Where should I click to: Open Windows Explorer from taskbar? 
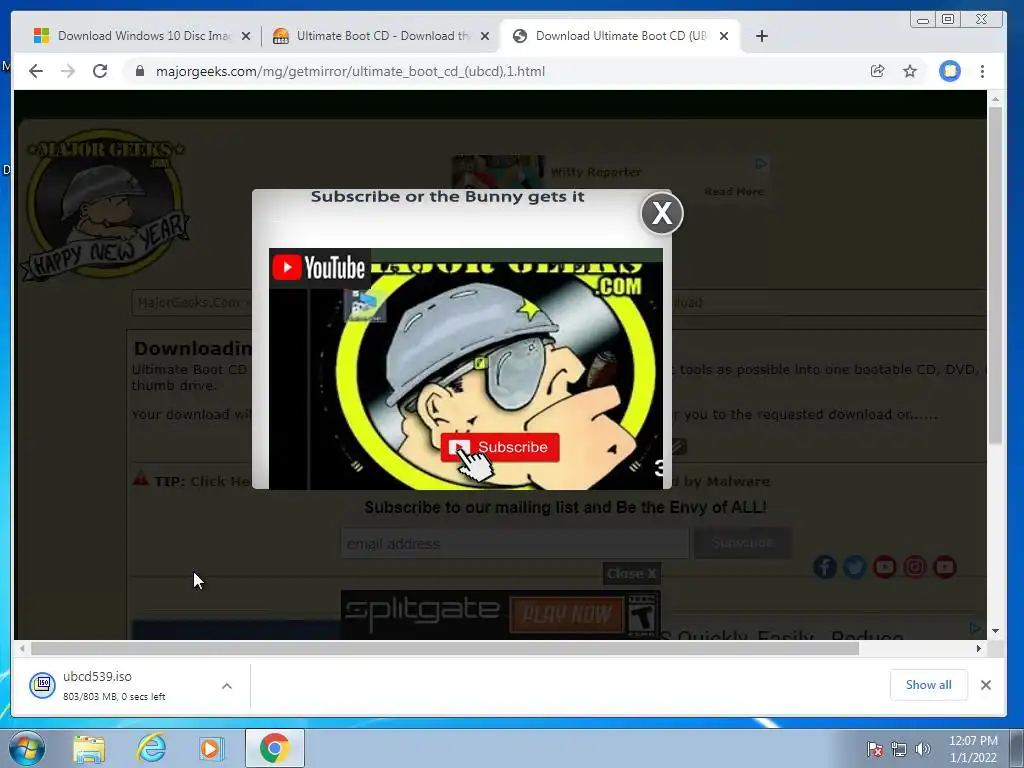(89, 748)
